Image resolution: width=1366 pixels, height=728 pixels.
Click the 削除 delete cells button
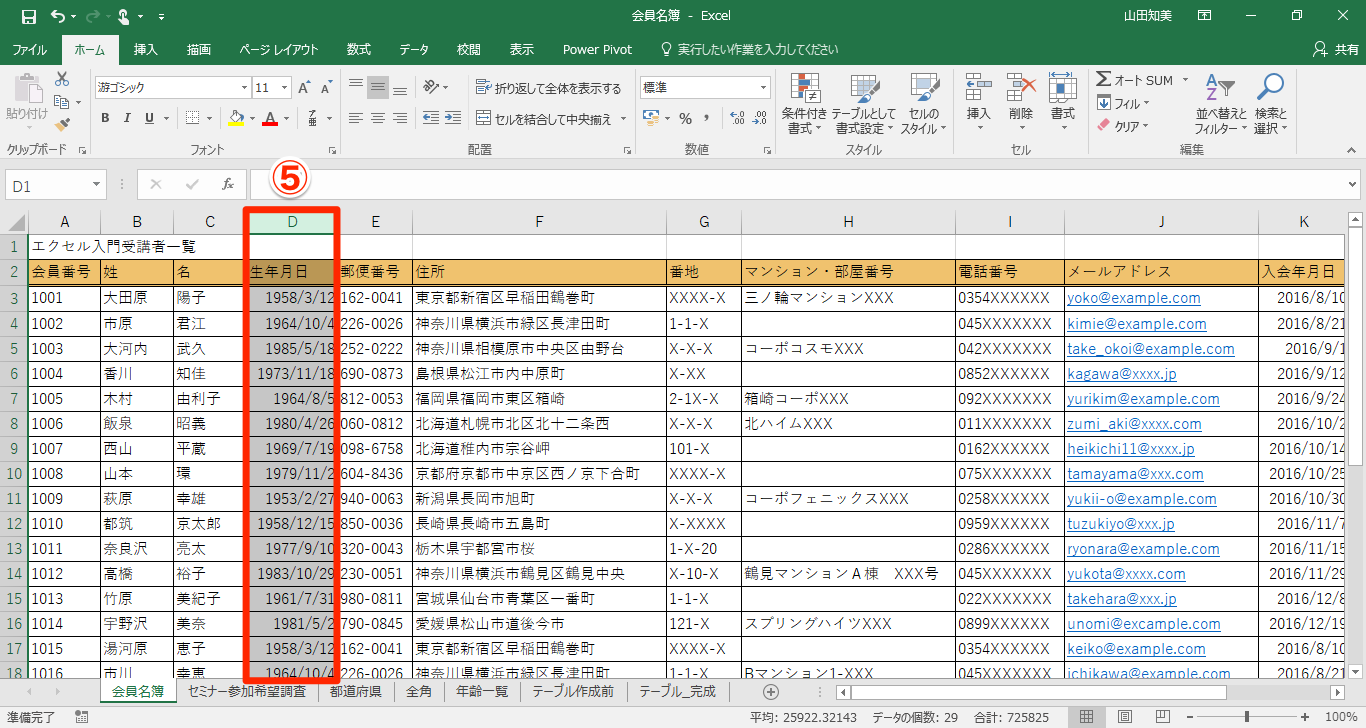[x=1020, y=104]
